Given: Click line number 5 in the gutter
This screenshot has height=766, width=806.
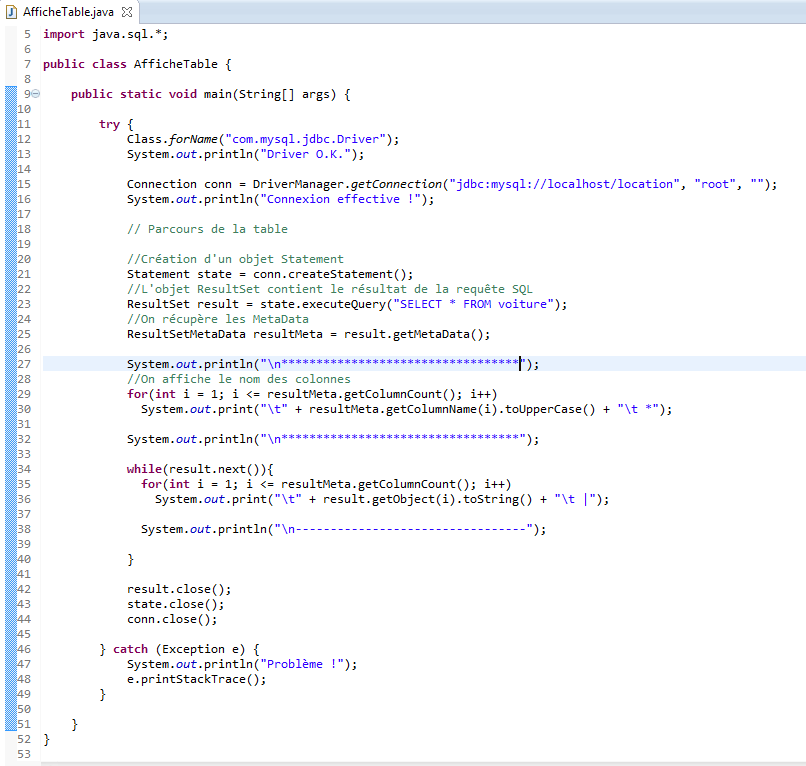Looking at the screenshot, I should click(x=27, y=34).
